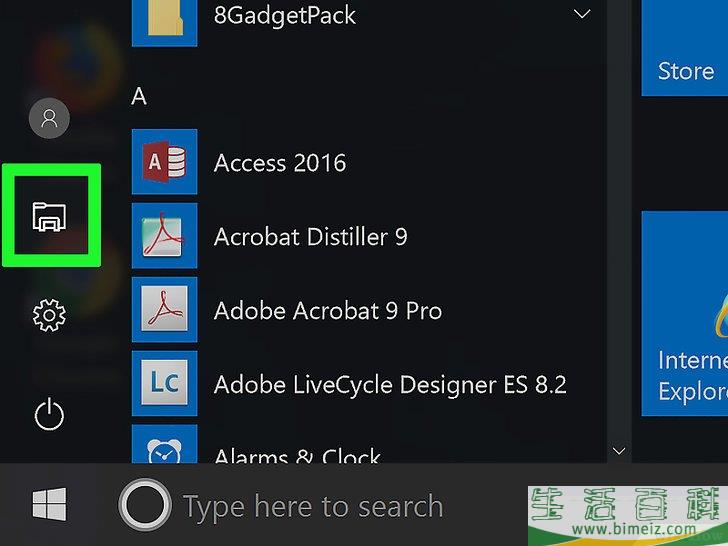
Task: Launch Acrobat Distiller 9 by name
Action: [311, 237]
